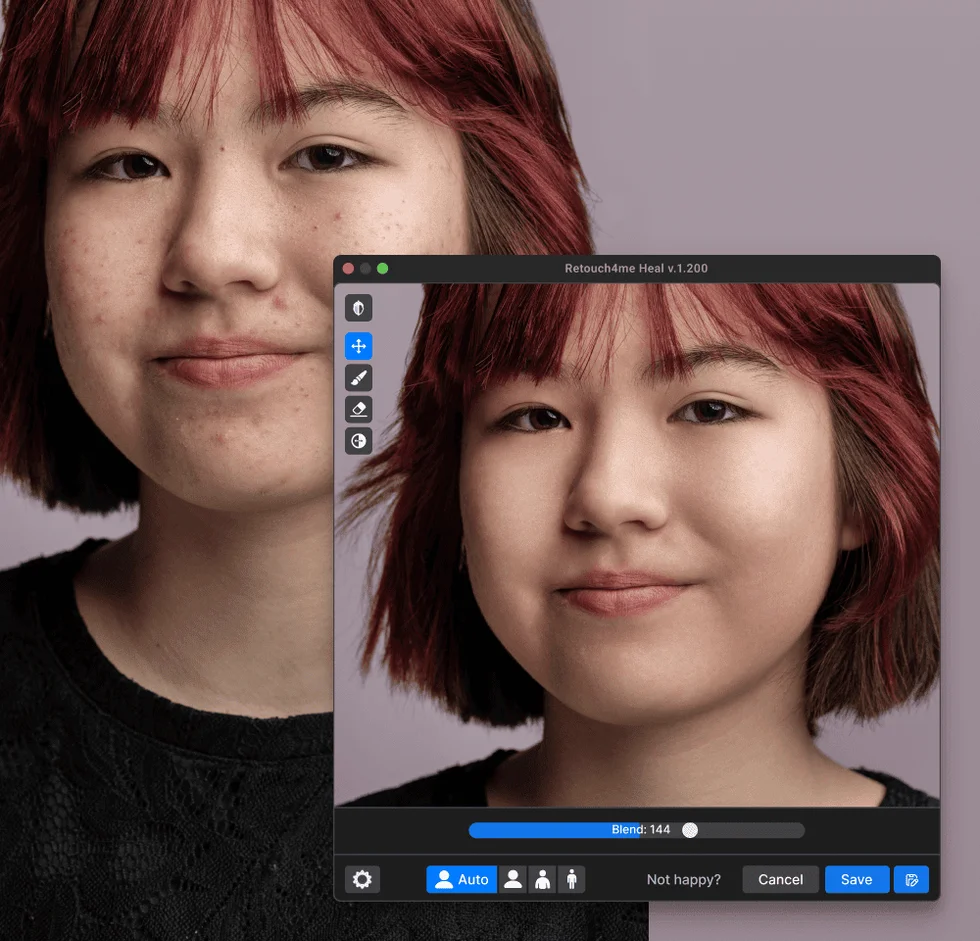The image size is (980, 941).
Task: Click the Not happy? link
Action: [684, 880]
